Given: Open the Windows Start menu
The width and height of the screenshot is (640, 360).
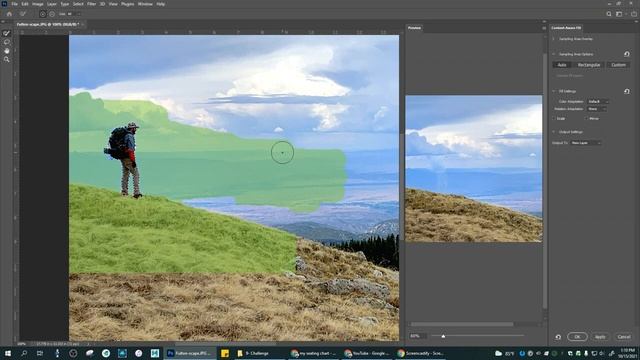Looking at the screenshot, I should [7, 353].
